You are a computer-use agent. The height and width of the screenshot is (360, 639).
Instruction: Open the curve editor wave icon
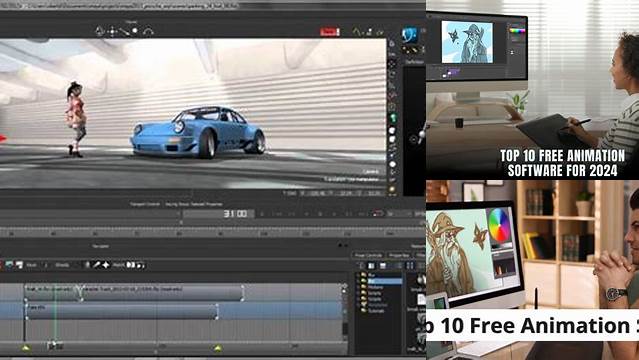tap(357, 31)
